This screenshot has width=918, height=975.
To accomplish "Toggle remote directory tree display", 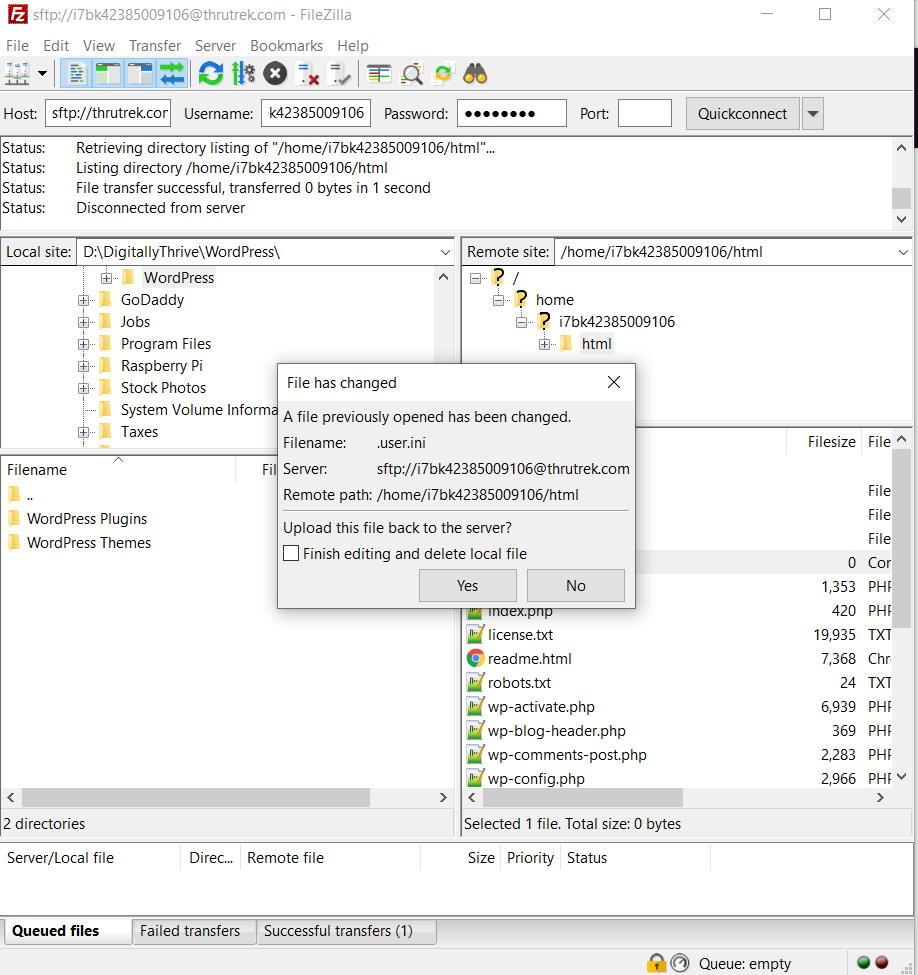I will 141,74.
